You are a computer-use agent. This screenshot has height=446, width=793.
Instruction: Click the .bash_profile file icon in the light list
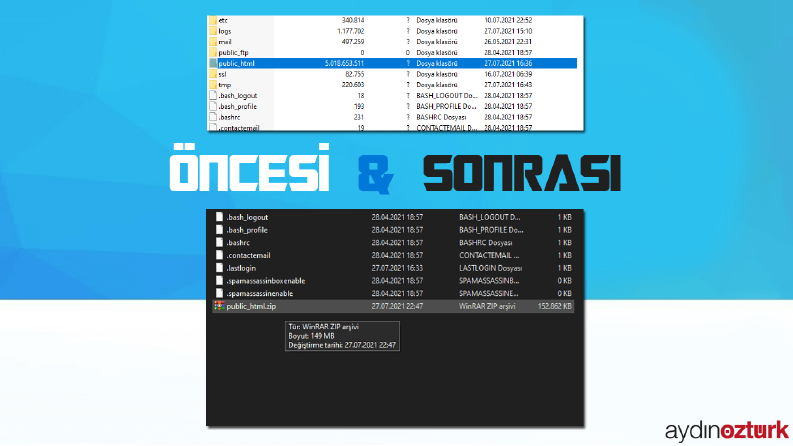point(213,106)
